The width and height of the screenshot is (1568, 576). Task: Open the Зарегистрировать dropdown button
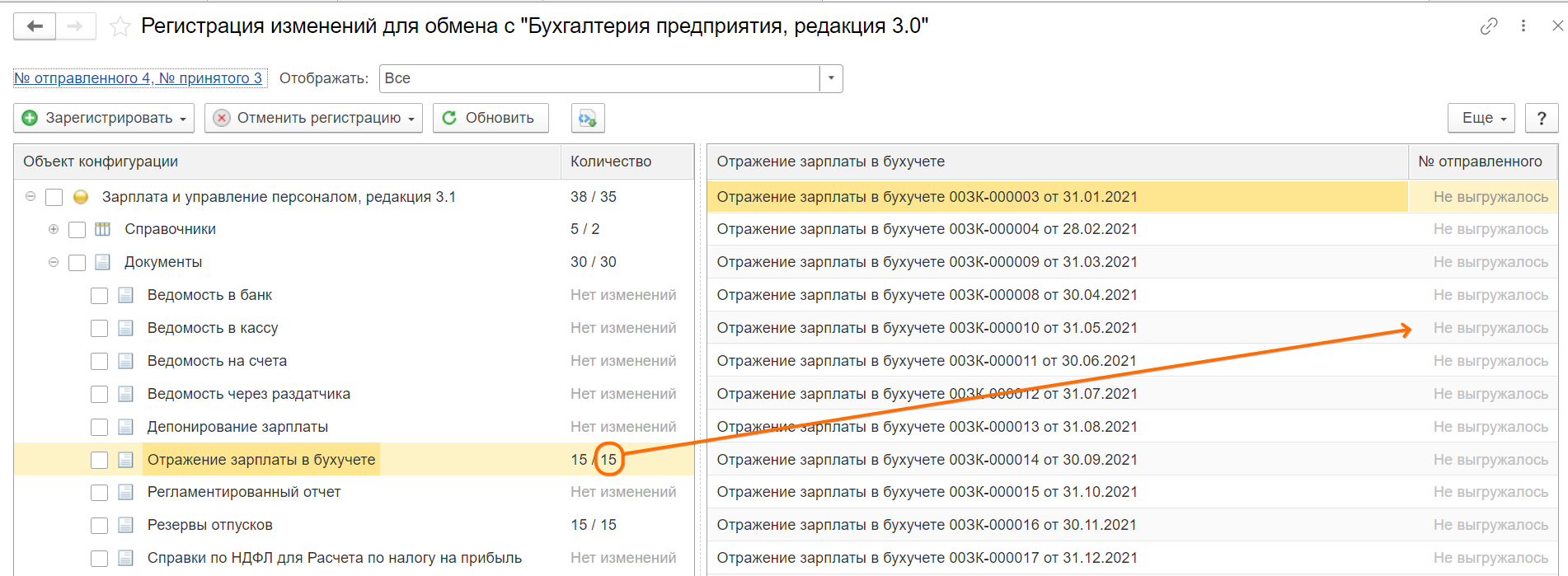[x=104, y=118]
